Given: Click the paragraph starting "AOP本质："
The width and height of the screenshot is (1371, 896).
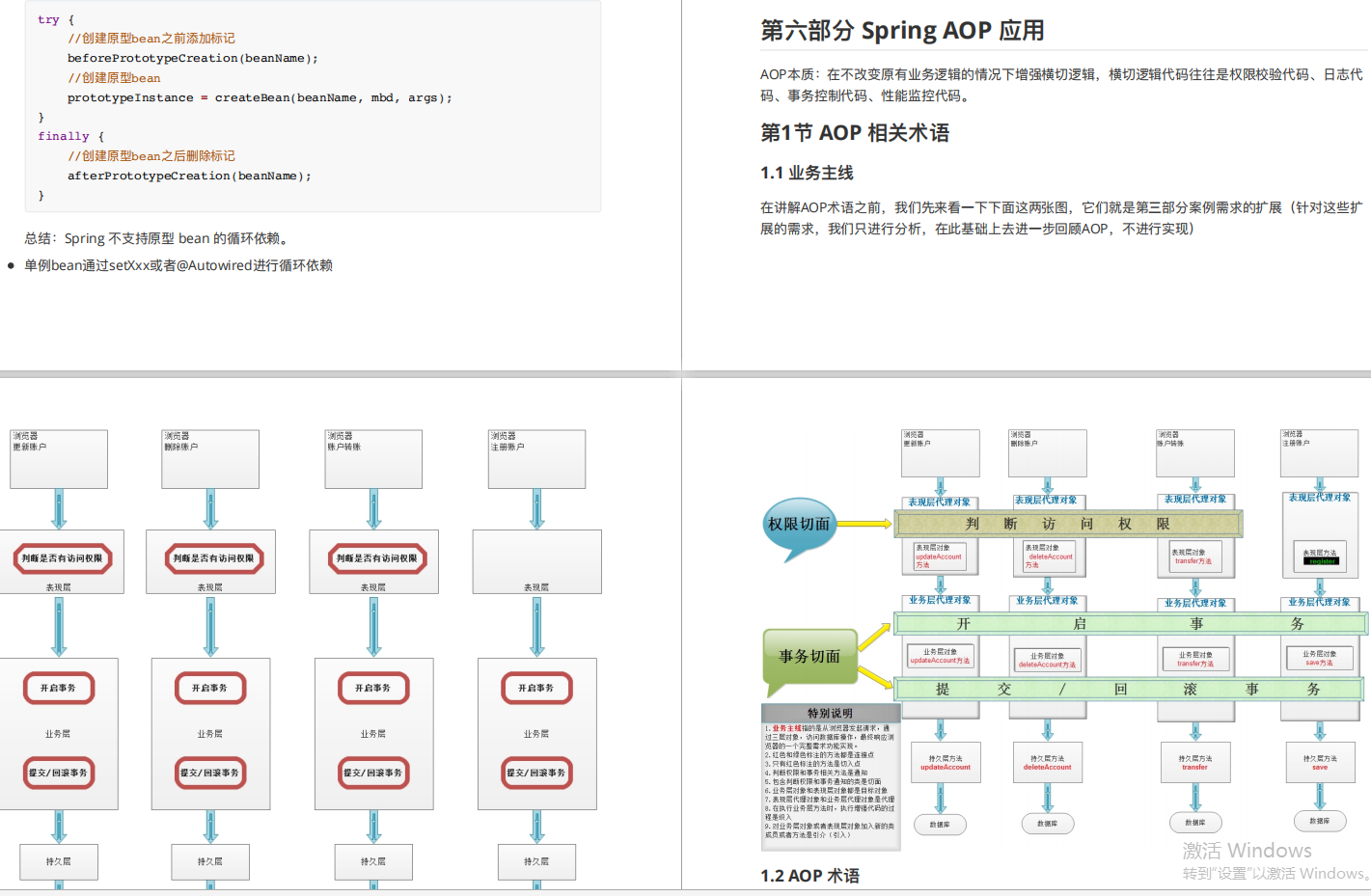Looking at the screenshot, I should coord(1061,85).
